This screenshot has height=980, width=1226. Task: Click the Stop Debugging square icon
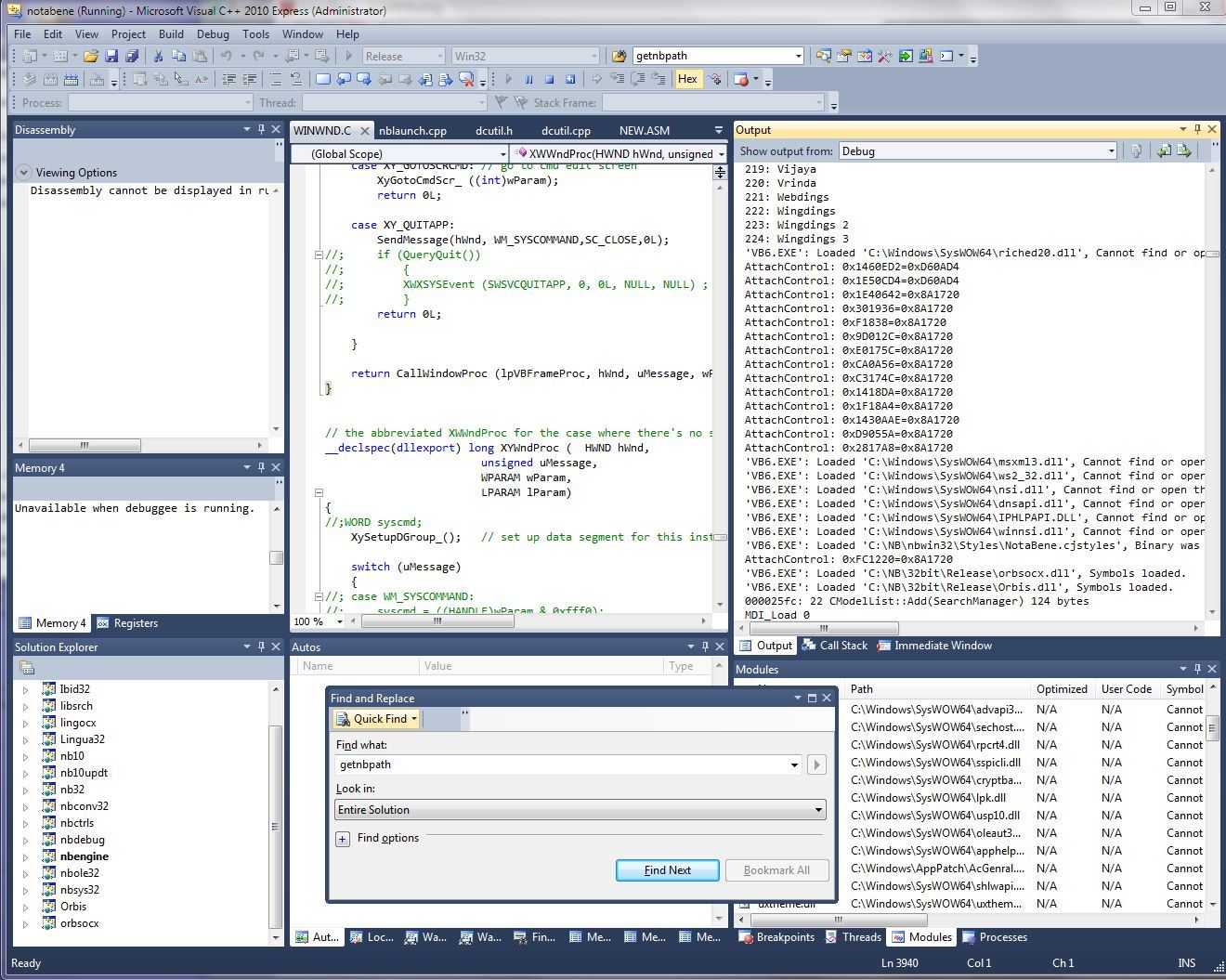pyautogui.click(x=549, y=79)
